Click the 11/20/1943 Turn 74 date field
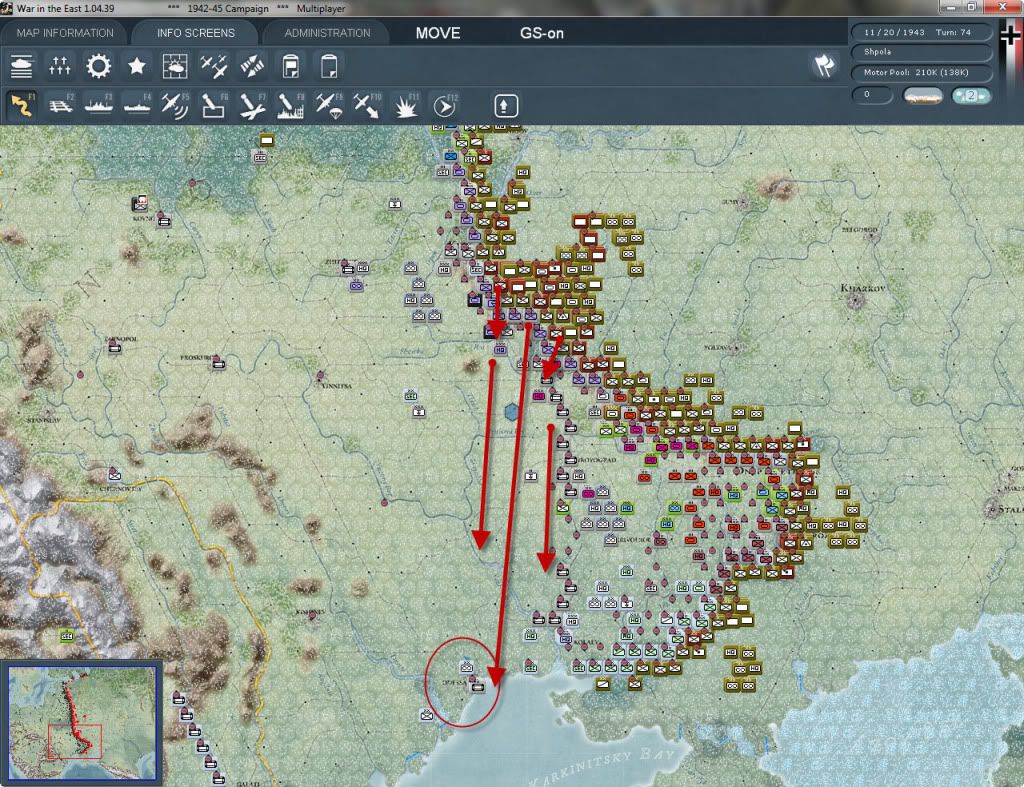Viewport: 1024px width, 787px height. point(921,32)
